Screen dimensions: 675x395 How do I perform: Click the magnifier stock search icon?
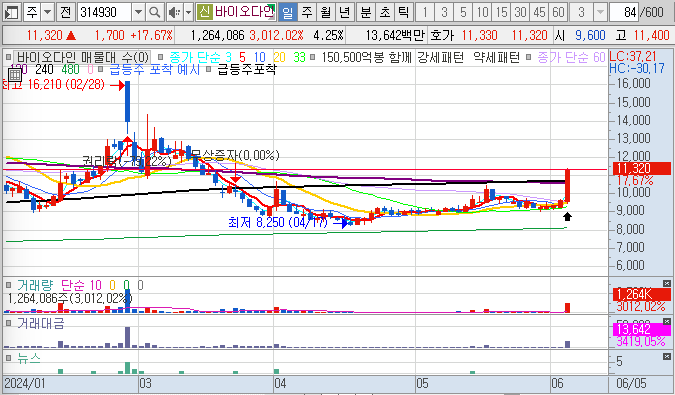(x=154, y=12)
